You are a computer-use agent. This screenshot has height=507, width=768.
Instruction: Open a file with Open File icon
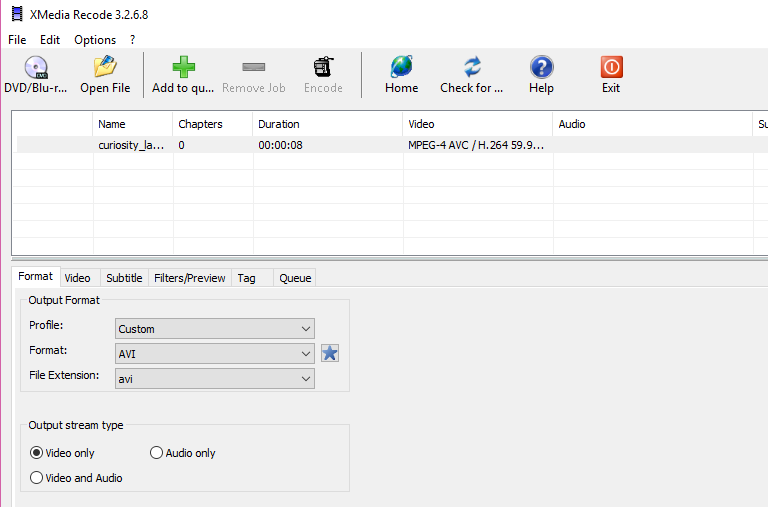105,68
